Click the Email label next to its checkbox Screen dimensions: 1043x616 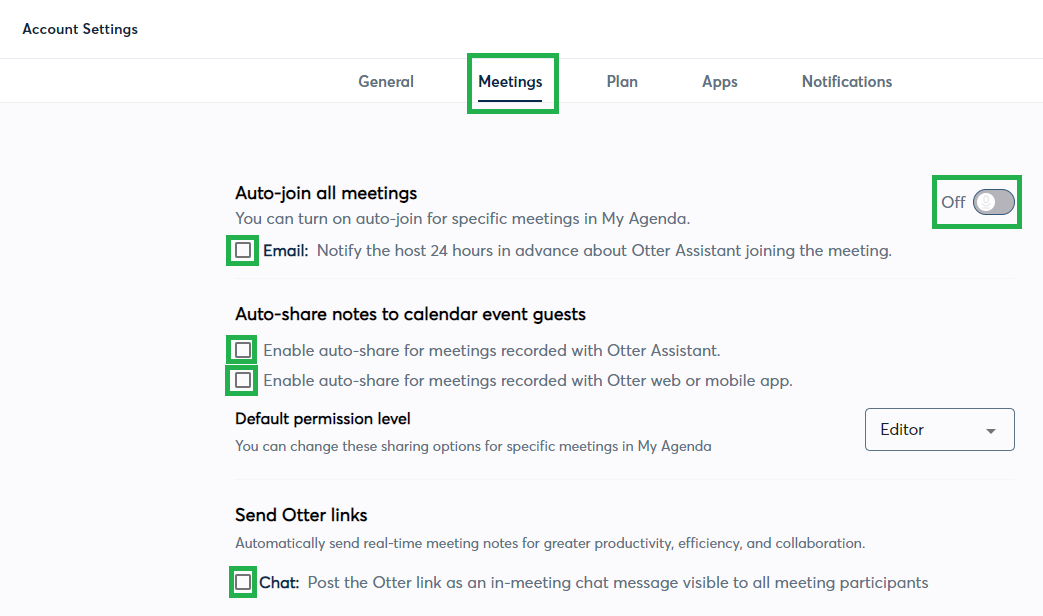[283, 250]
